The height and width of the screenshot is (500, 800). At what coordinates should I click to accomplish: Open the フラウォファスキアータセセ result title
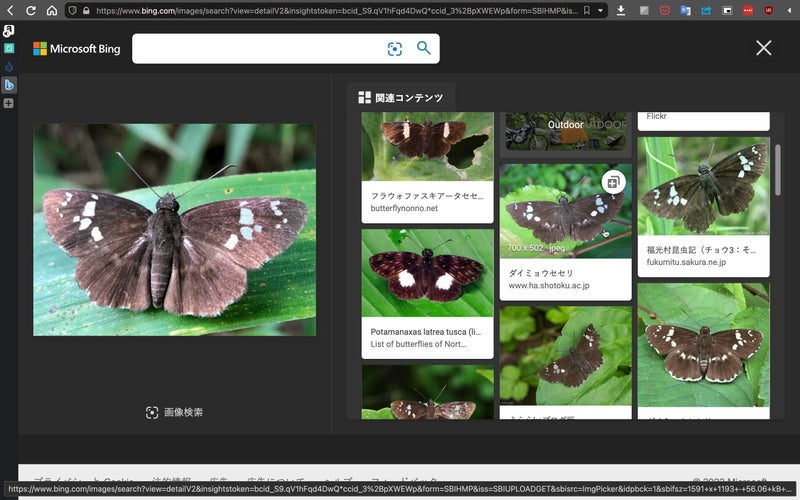[x=427, y=195]
